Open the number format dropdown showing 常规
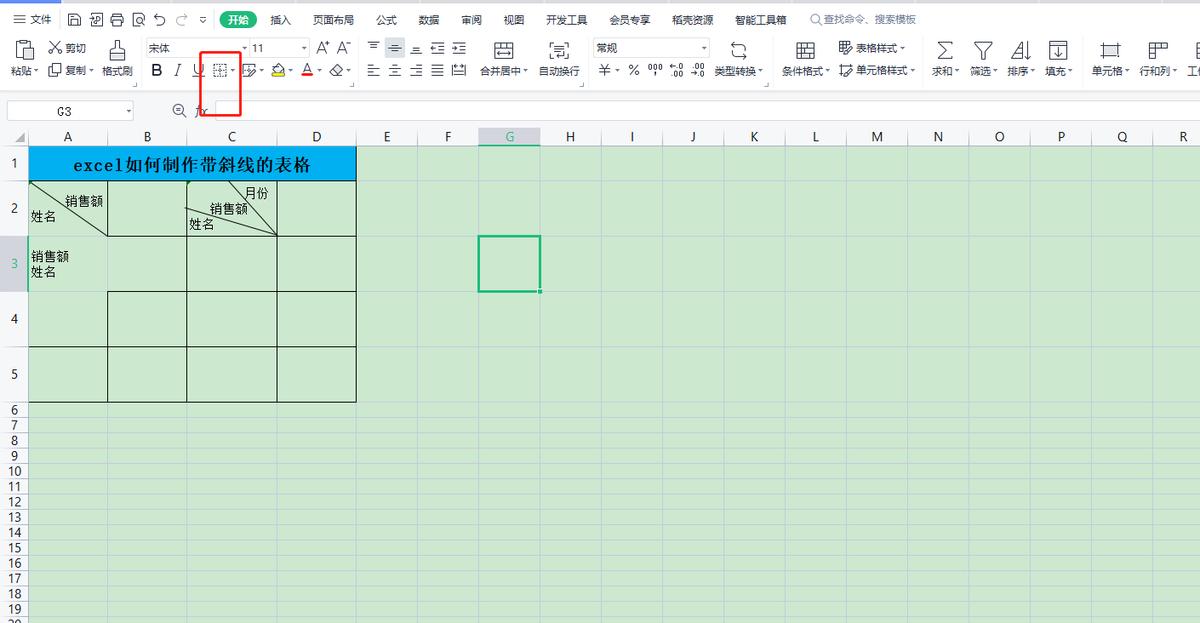1200x623 pixels. click(x=650, y=48)
